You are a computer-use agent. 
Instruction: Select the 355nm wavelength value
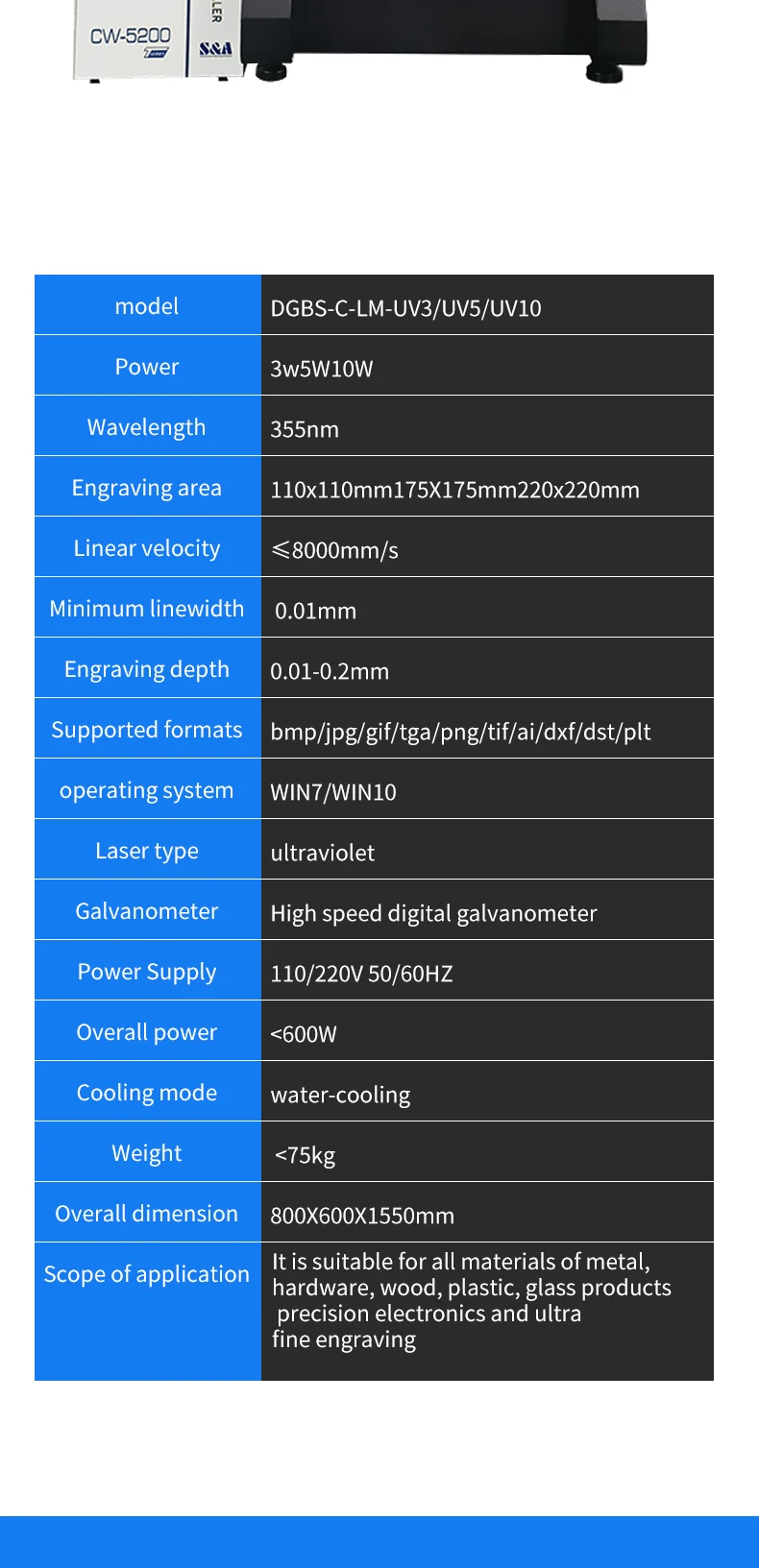click(305, 429)
